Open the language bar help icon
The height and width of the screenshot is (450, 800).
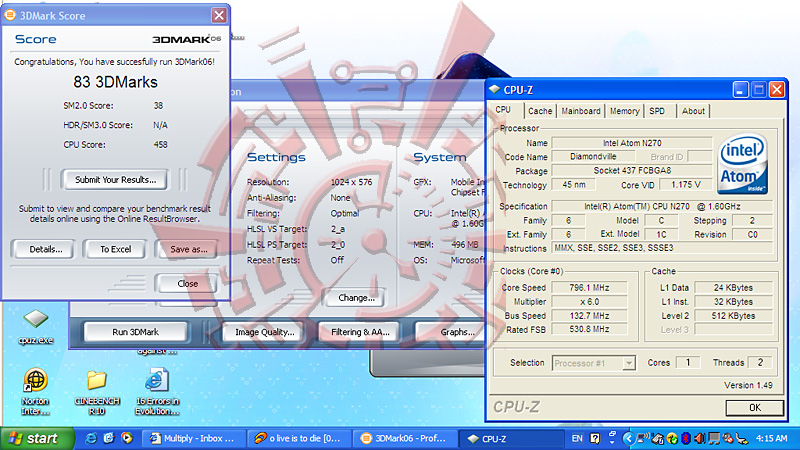click(595, 438)
